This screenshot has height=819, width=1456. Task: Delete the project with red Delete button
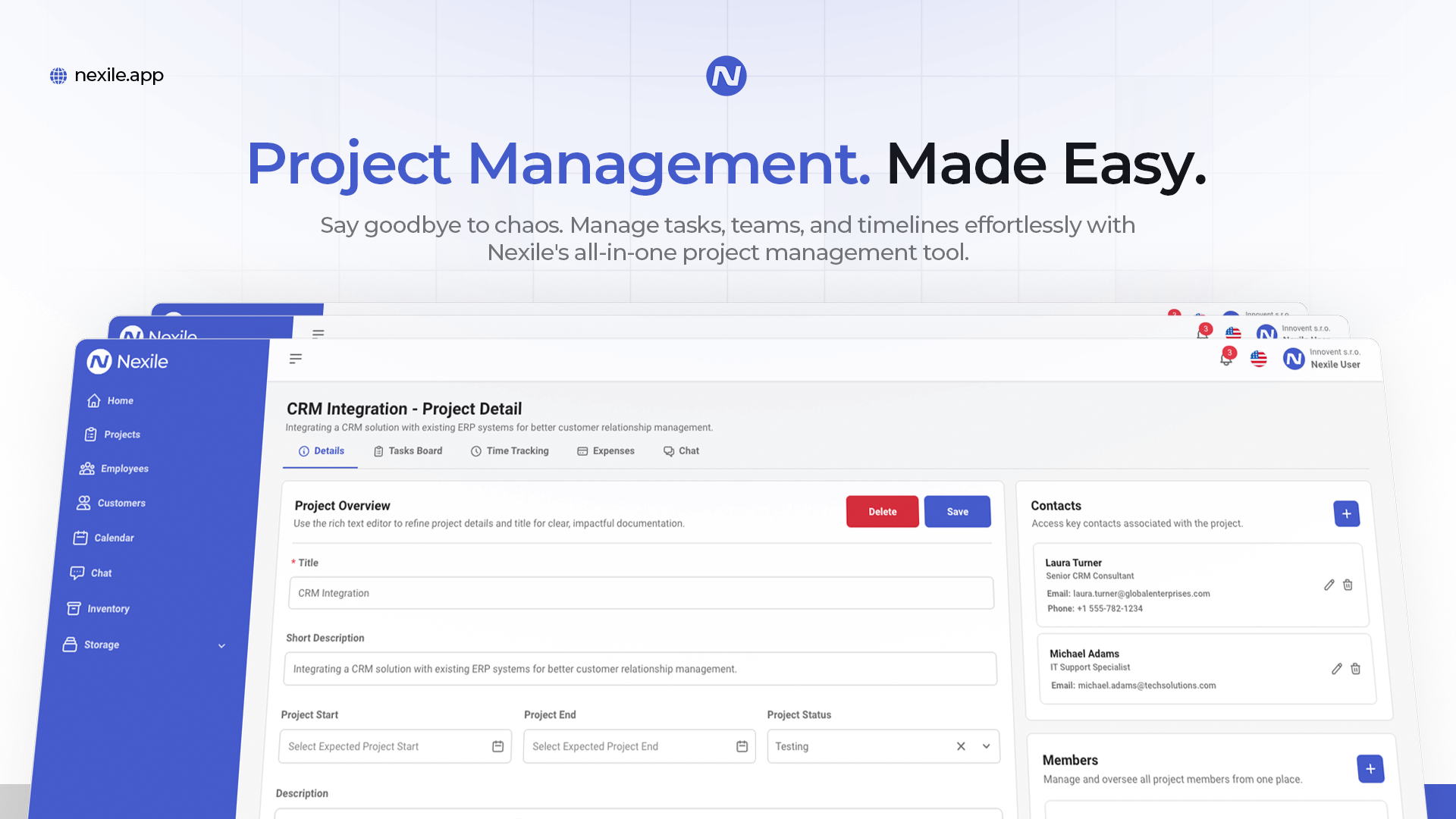coord(883,512)
